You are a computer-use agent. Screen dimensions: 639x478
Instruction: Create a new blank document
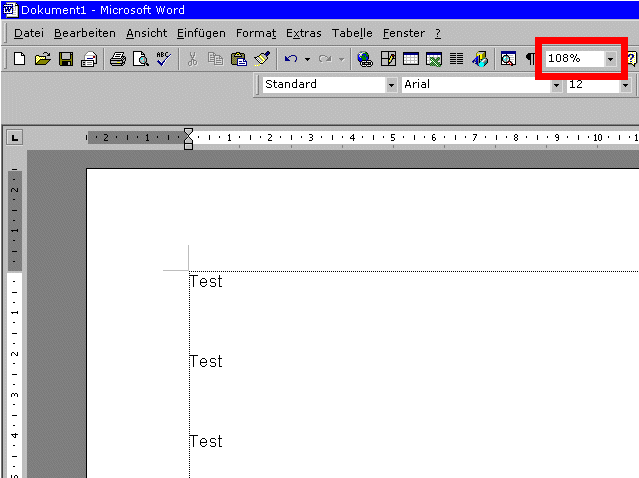pos(19,59)
